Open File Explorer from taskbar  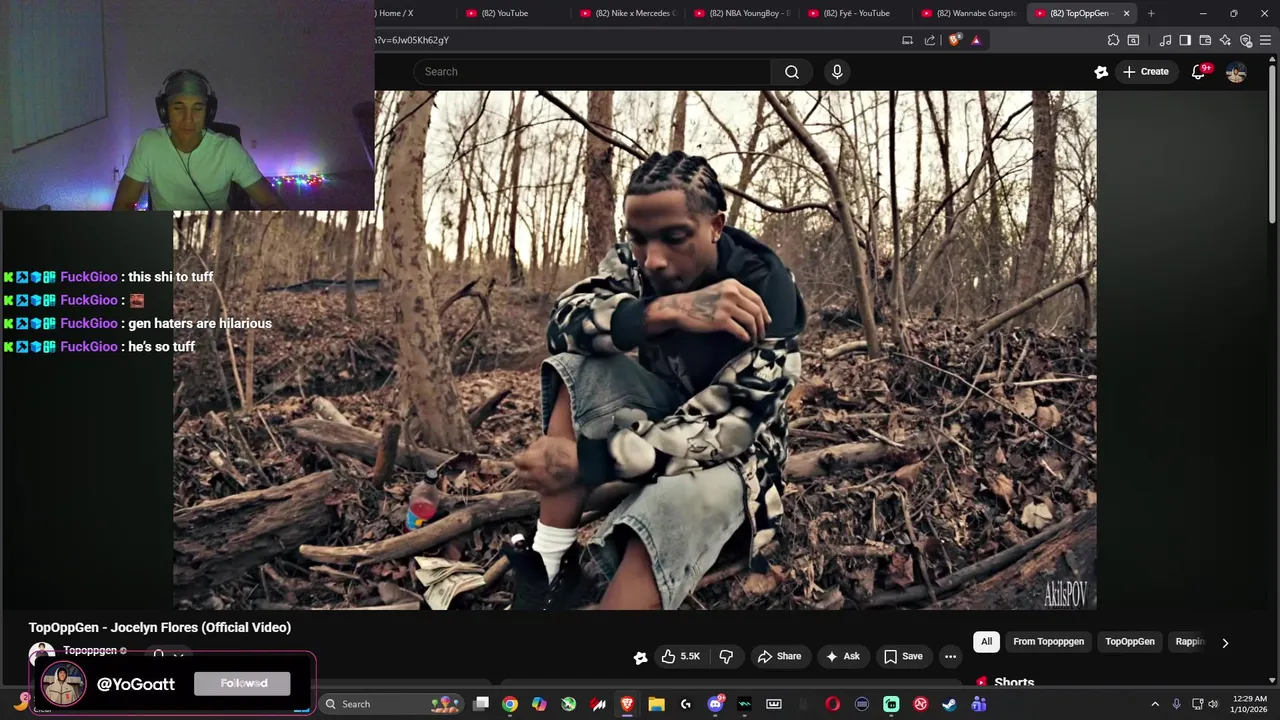(x=656, y=704)
